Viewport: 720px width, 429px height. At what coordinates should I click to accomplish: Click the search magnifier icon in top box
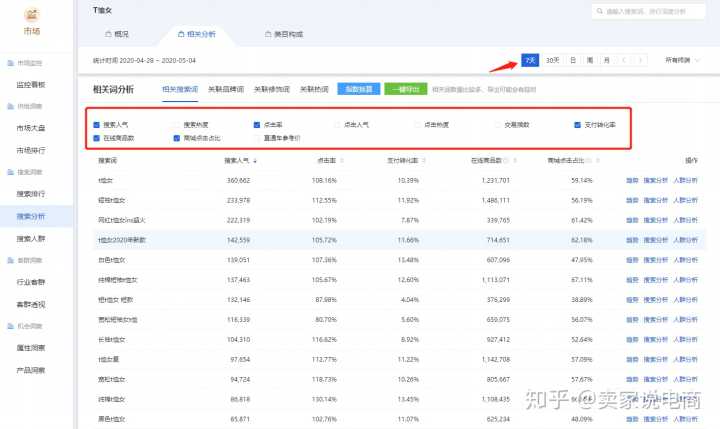pyautogui.click(x=600, y=11)
